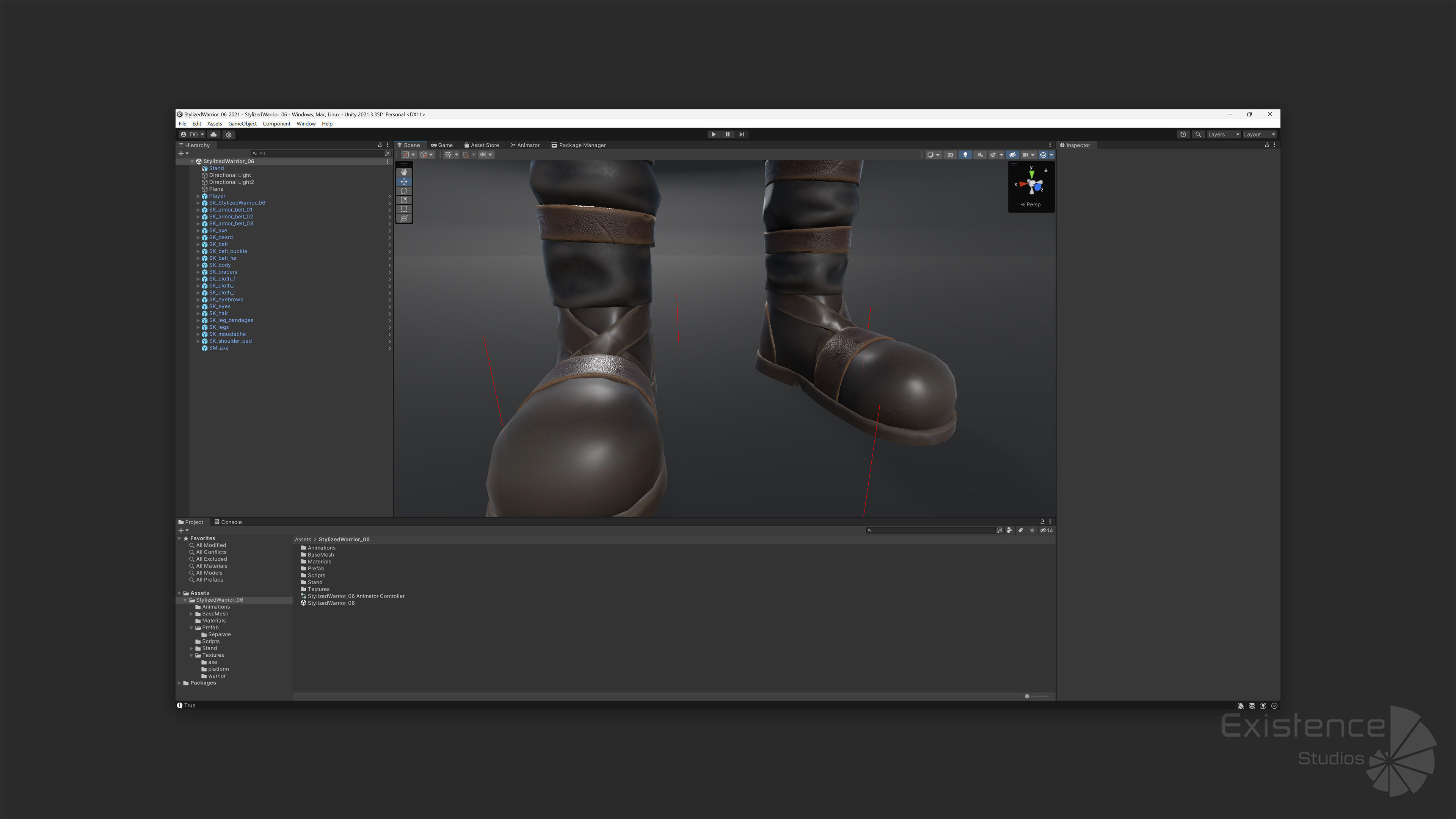Click the Step frame button

point(742,135)
